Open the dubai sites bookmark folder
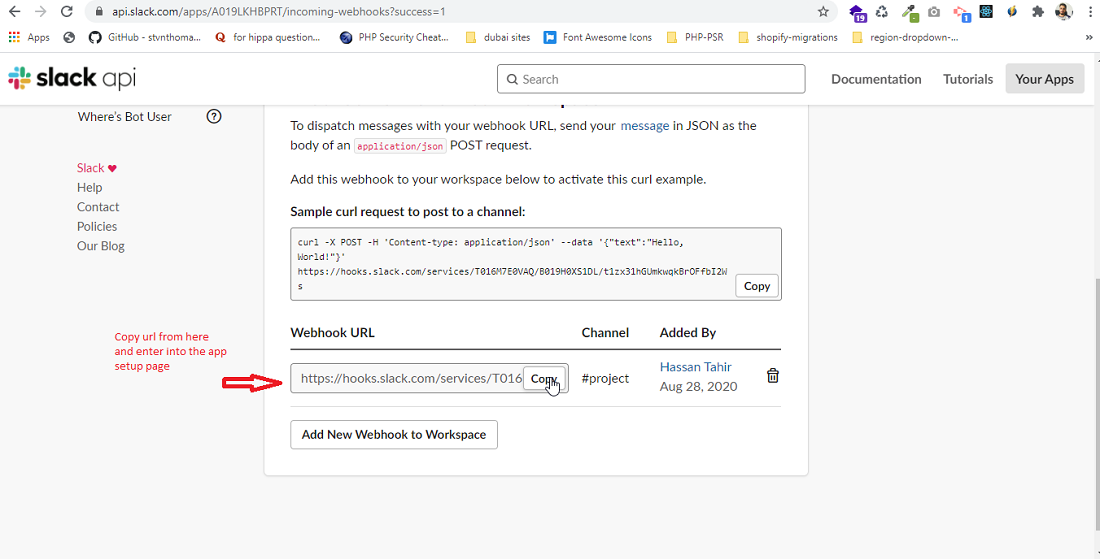1100x559 pixels. click(x=497, y=37)
